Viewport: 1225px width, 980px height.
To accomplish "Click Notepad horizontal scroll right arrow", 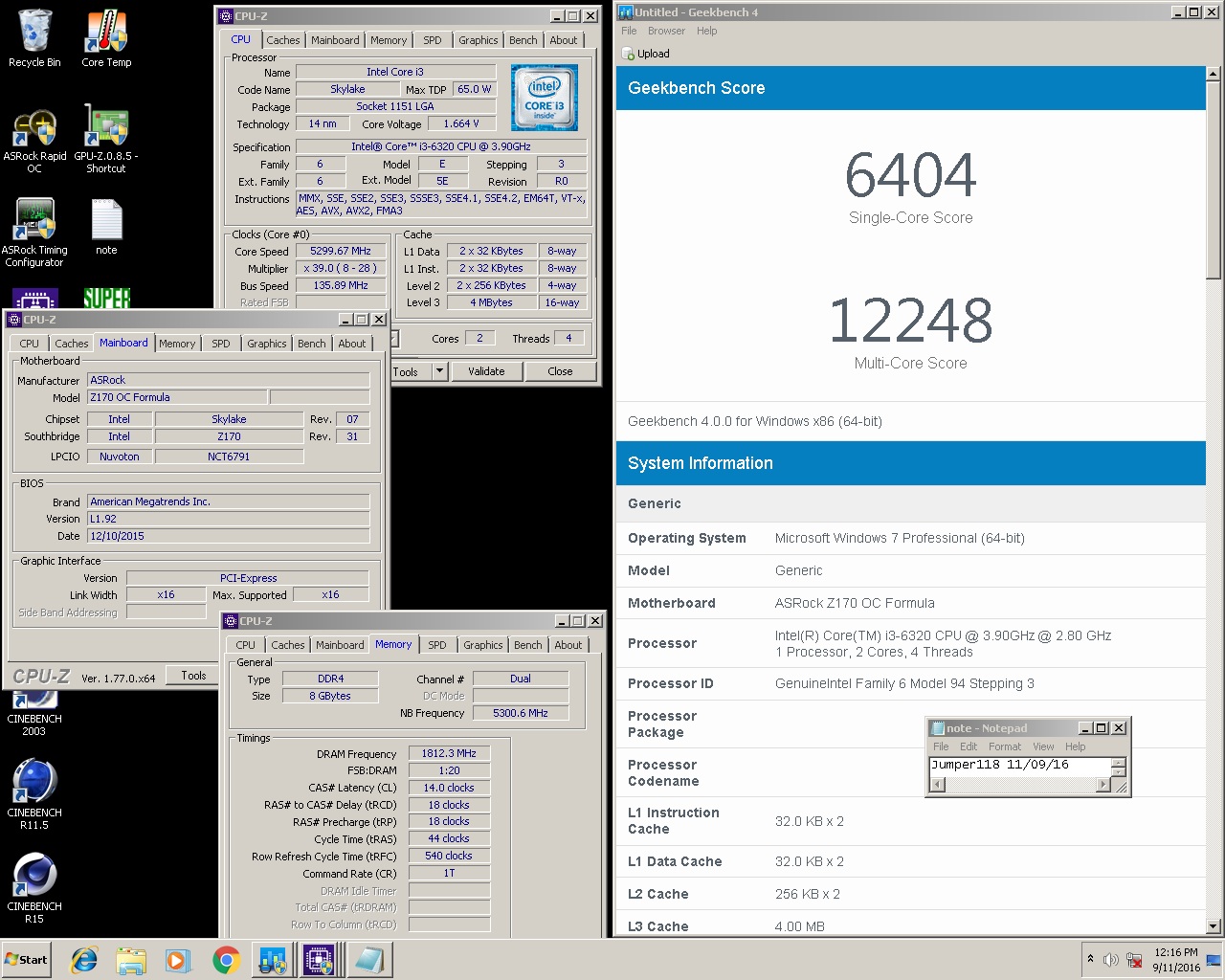I will pos(1103,785).
